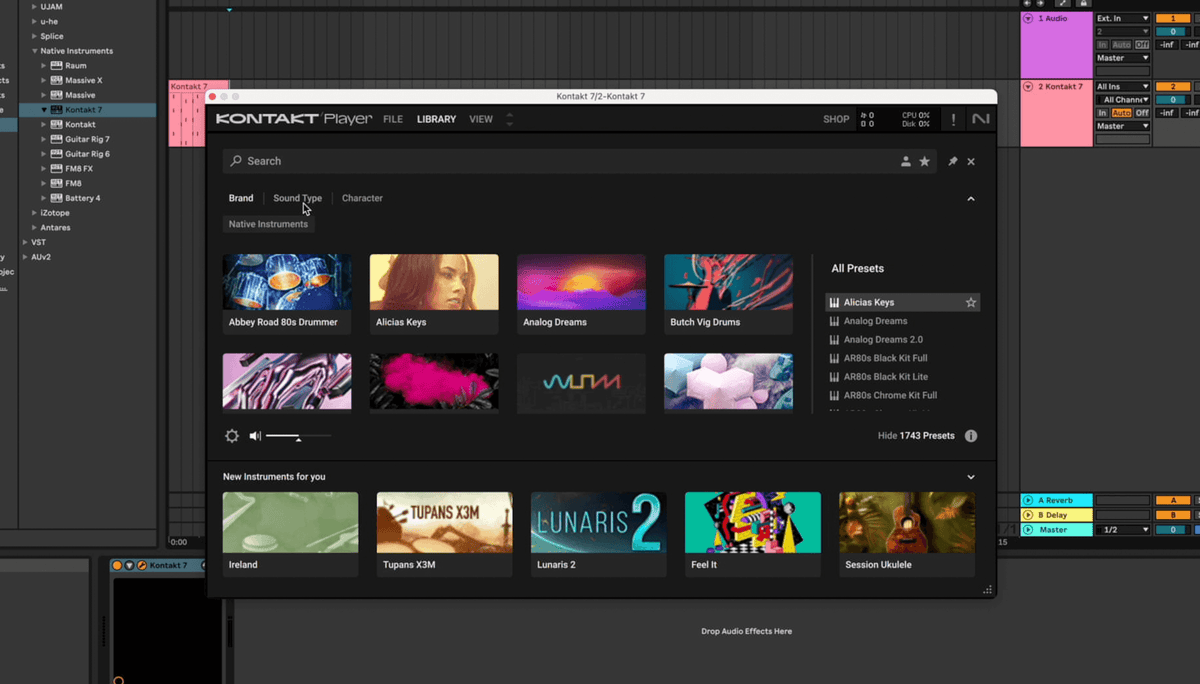The width and height of the screenshot is (1200, 684).
Task: Toggle the B Delay track activator B
Action: pos(1173,515)
